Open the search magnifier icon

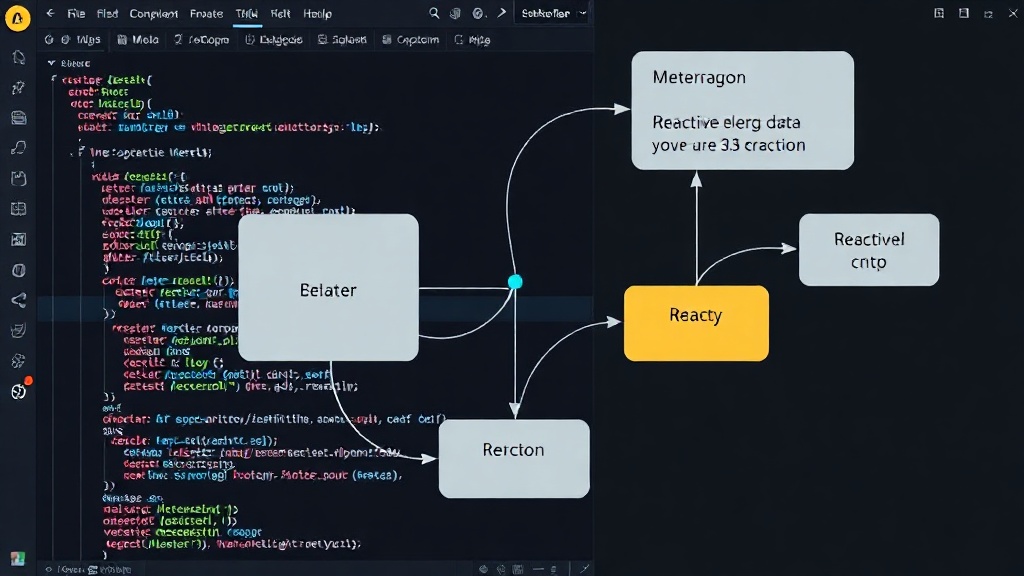click(x=434, y=13)
